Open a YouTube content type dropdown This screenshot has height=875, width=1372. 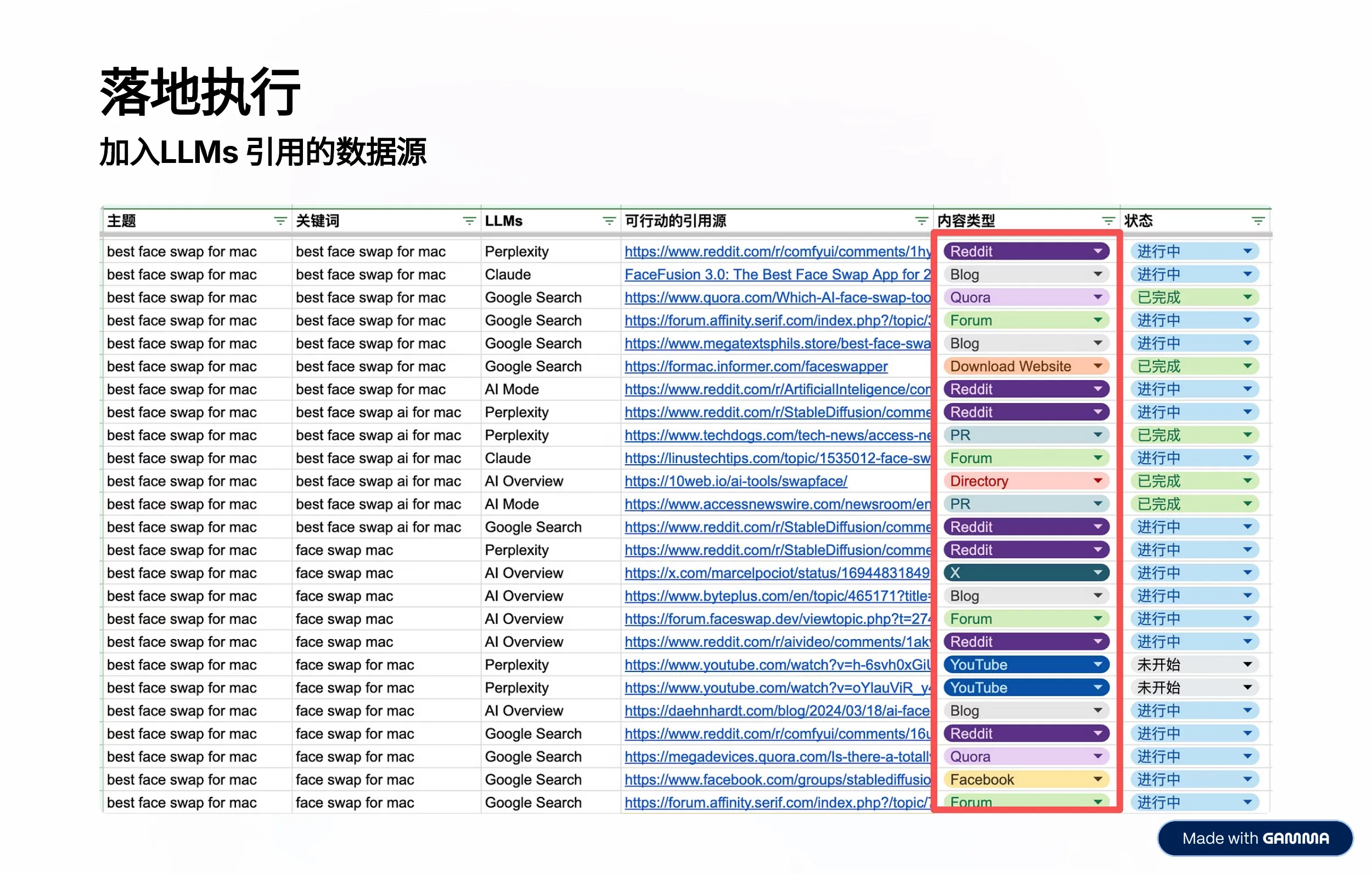[x=1099, y=664]
